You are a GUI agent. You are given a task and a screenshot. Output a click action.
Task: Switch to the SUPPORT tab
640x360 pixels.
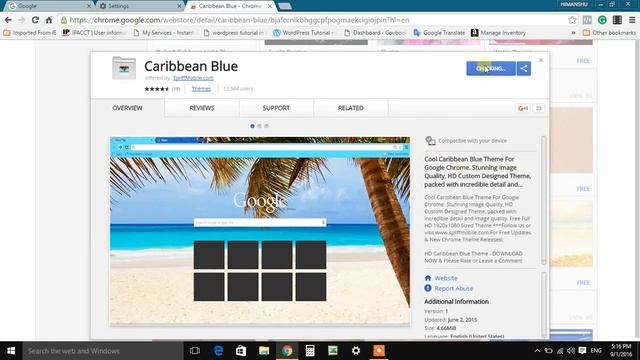(276, 108)
